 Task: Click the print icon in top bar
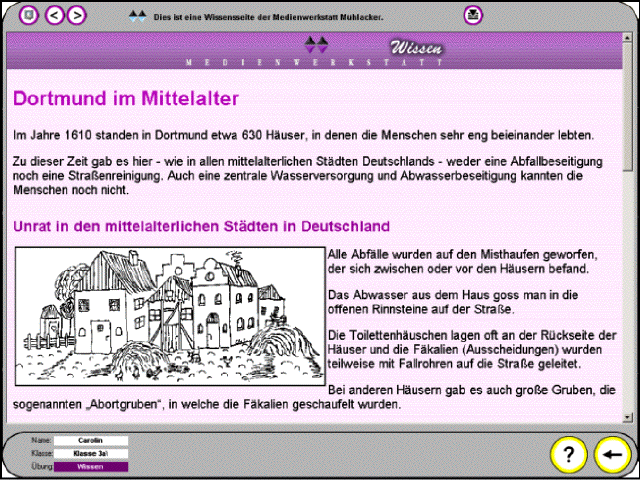click(x=473, y=15)
